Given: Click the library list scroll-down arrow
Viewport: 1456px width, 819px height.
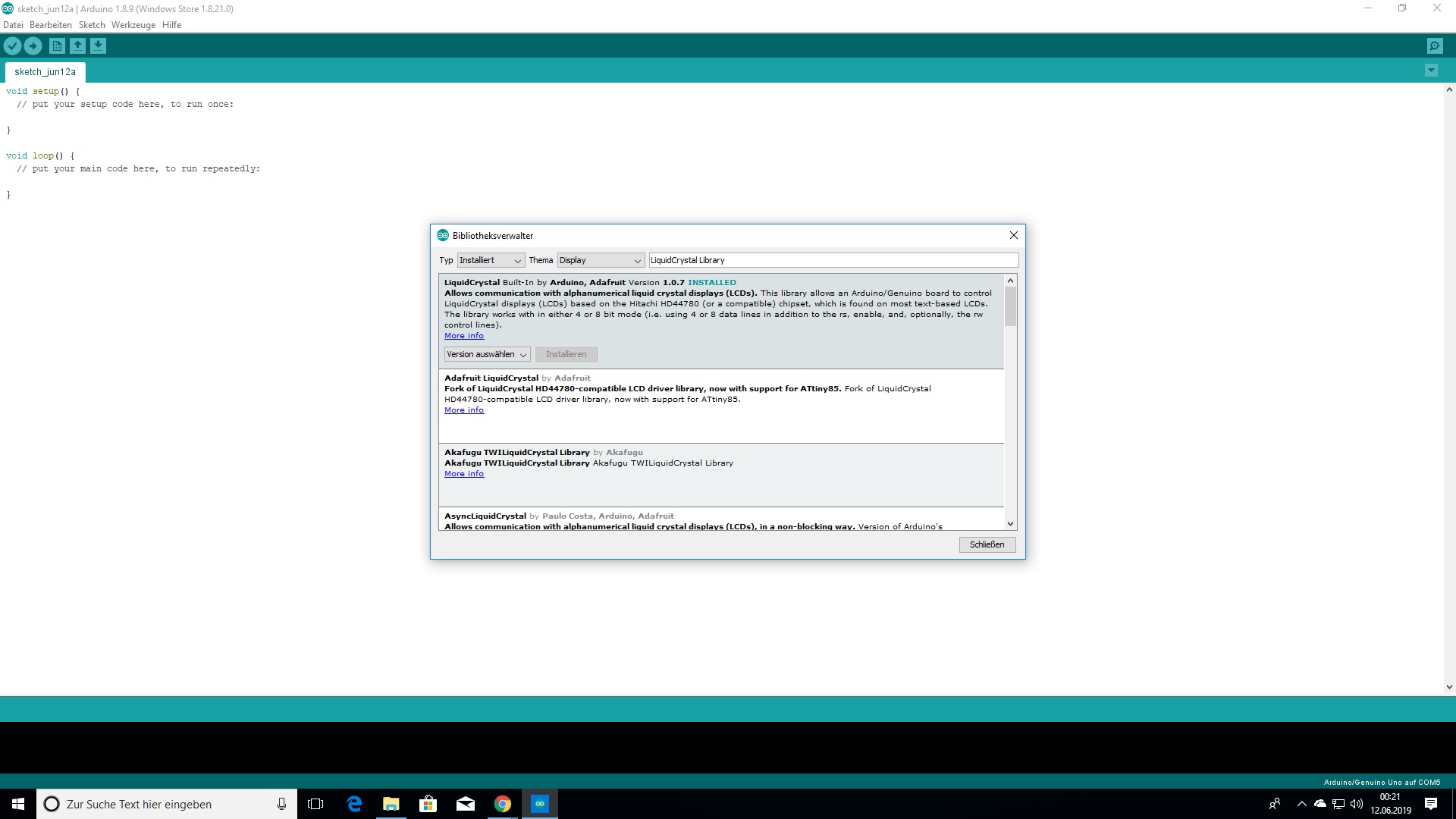Looking at the screenshot, I should pyautogui.click(x=1010, y=524).
